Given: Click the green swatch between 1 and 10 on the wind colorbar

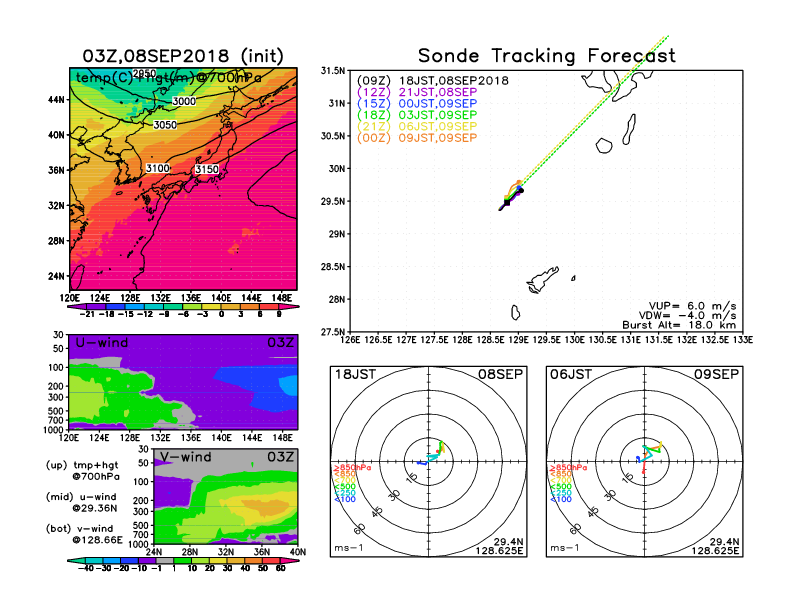Looking at the screenshot, I should pos(183,561).
